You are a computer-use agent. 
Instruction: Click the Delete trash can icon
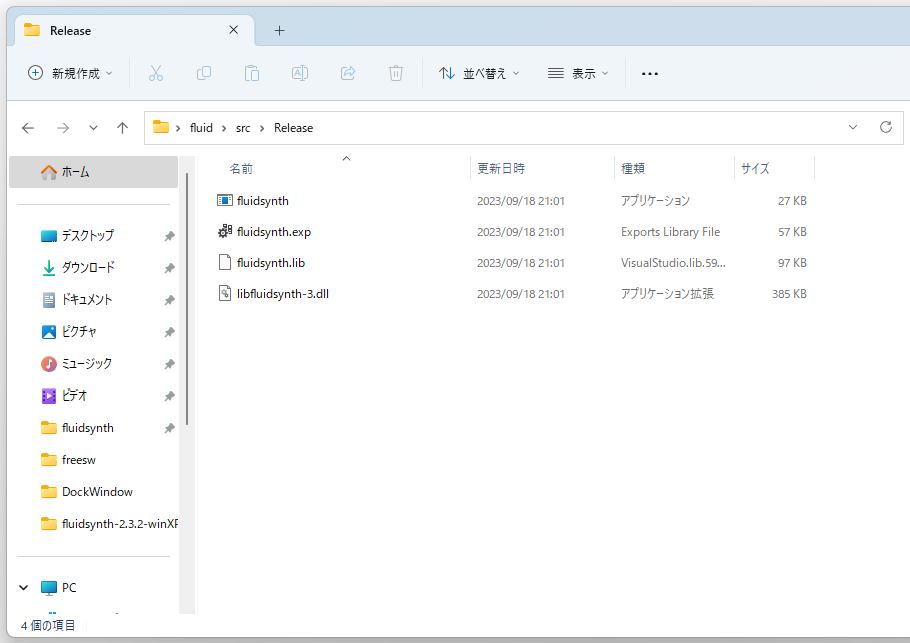[x=396, y=73]
